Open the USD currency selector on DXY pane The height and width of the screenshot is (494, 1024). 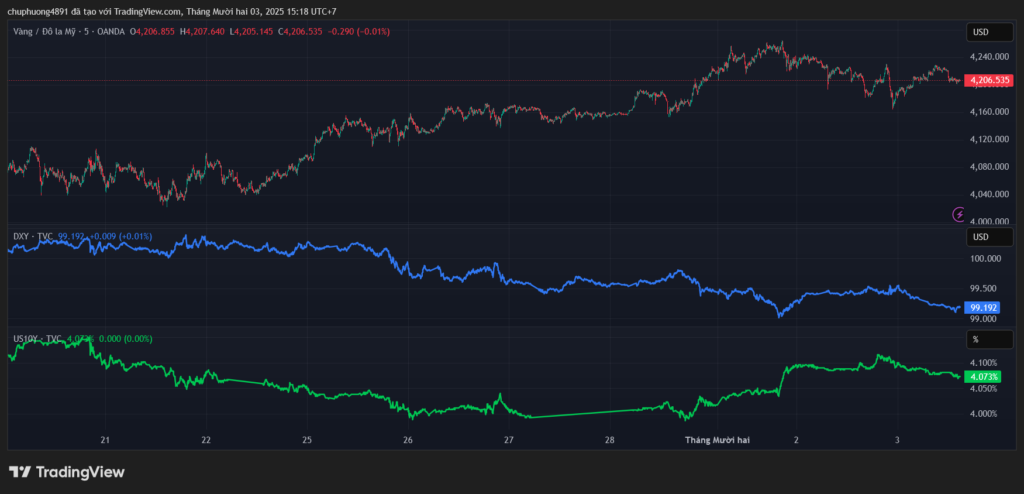(x=980, y=237)
